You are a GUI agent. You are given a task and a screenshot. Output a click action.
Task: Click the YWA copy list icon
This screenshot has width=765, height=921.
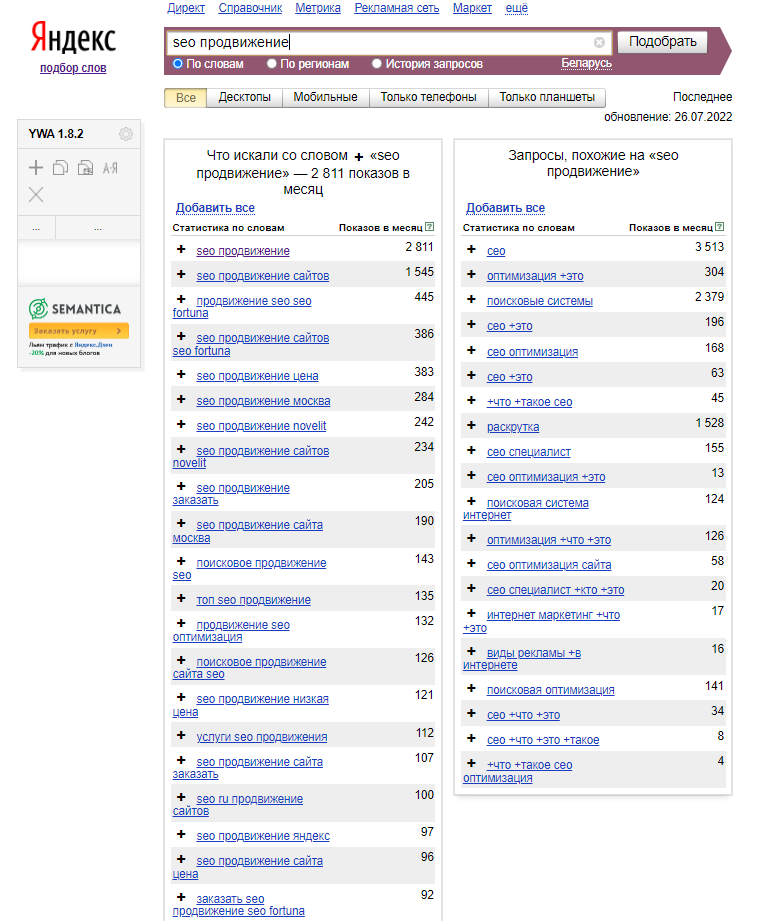pos(61,168)
